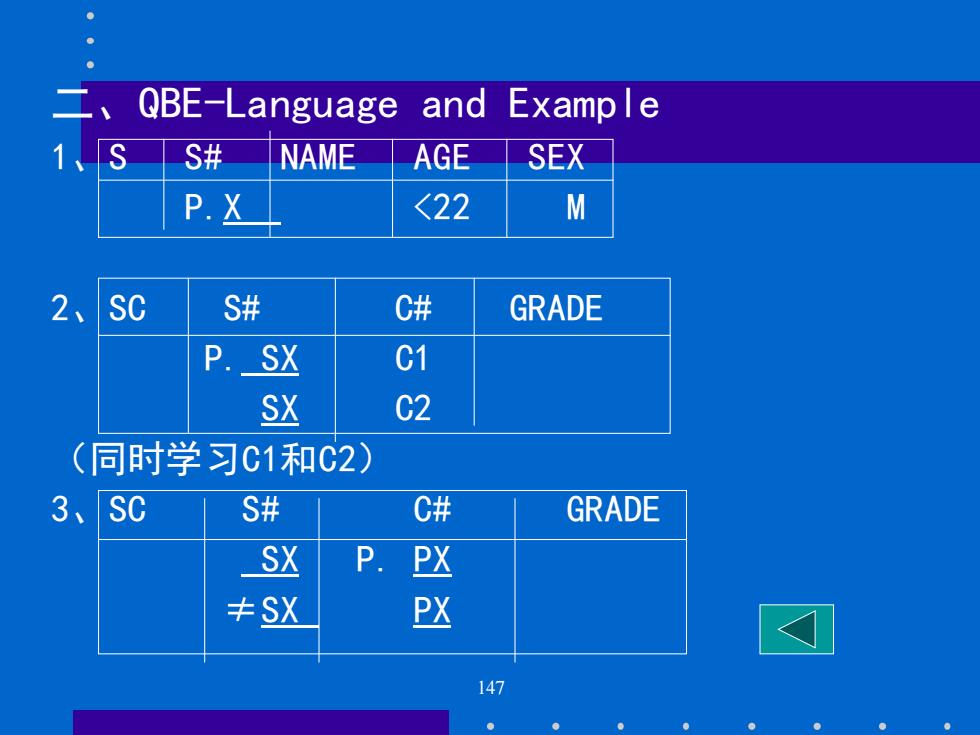
Task: Click 'PX' in the ≠SX row
Action: click(x=432, y=611)
